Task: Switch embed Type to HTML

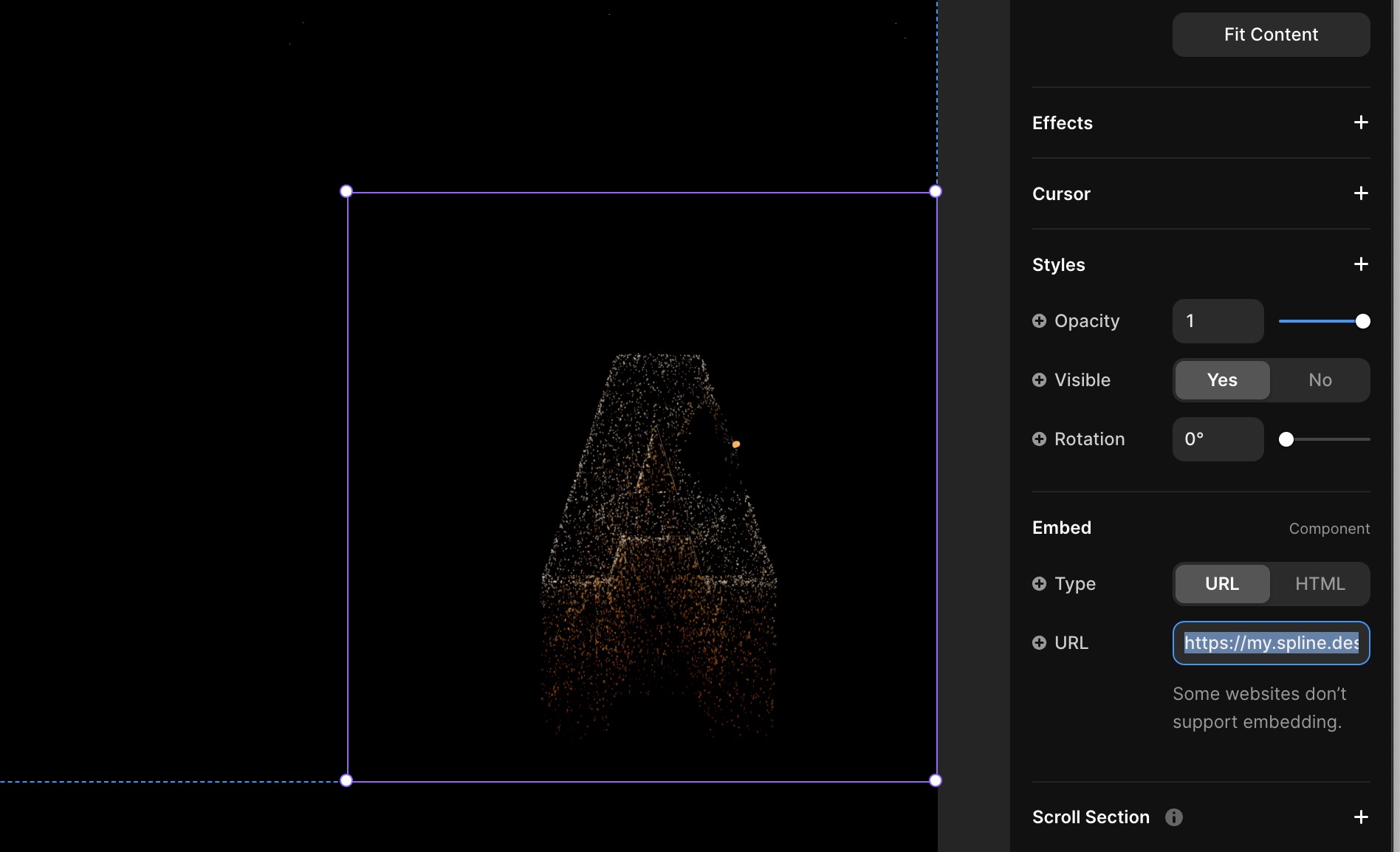Action: tap(1320, 584)
